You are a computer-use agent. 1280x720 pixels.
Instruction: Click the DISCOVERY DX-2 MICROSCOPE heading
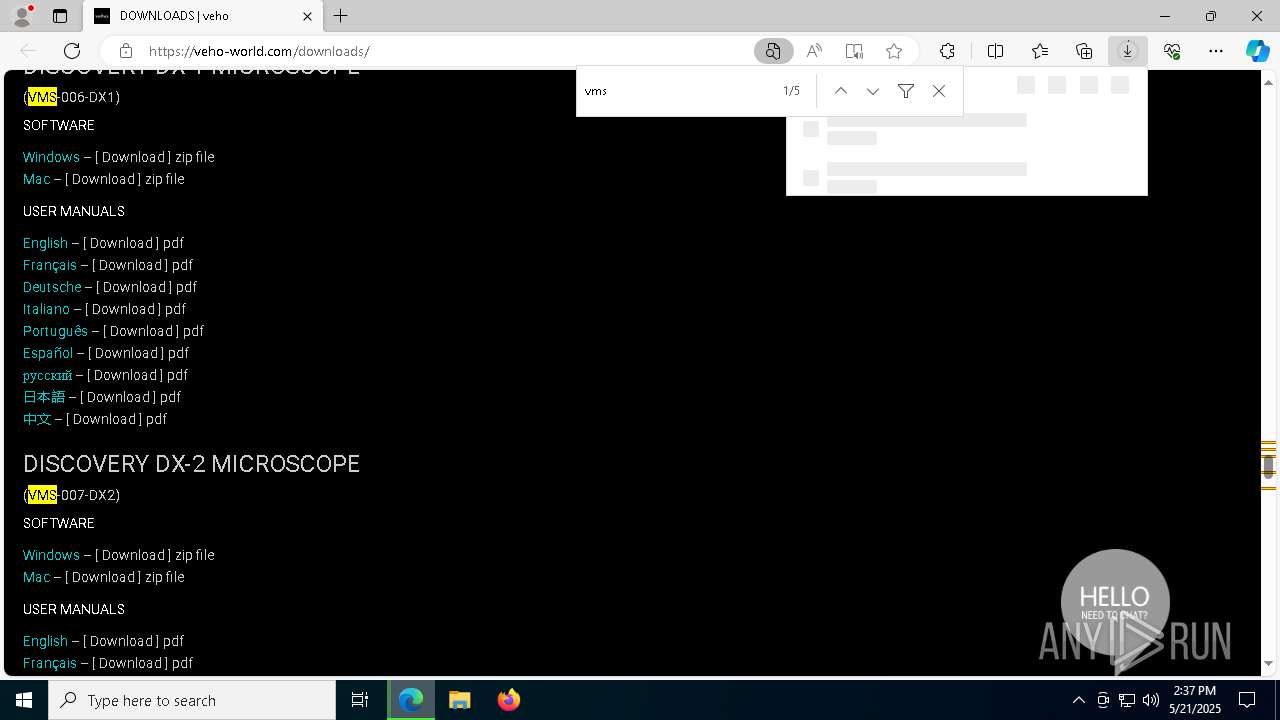click(x=191, y=464)
